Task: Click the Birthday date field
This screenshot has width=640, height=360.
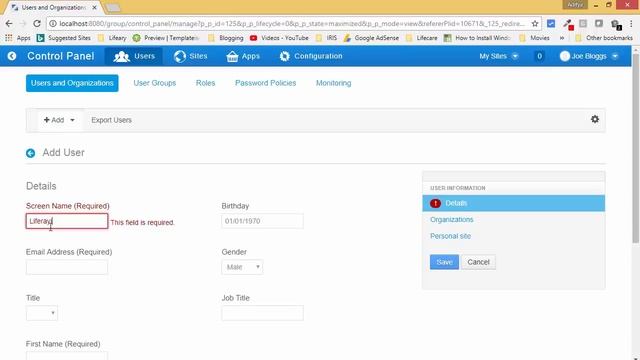Action: coord(262,221)
